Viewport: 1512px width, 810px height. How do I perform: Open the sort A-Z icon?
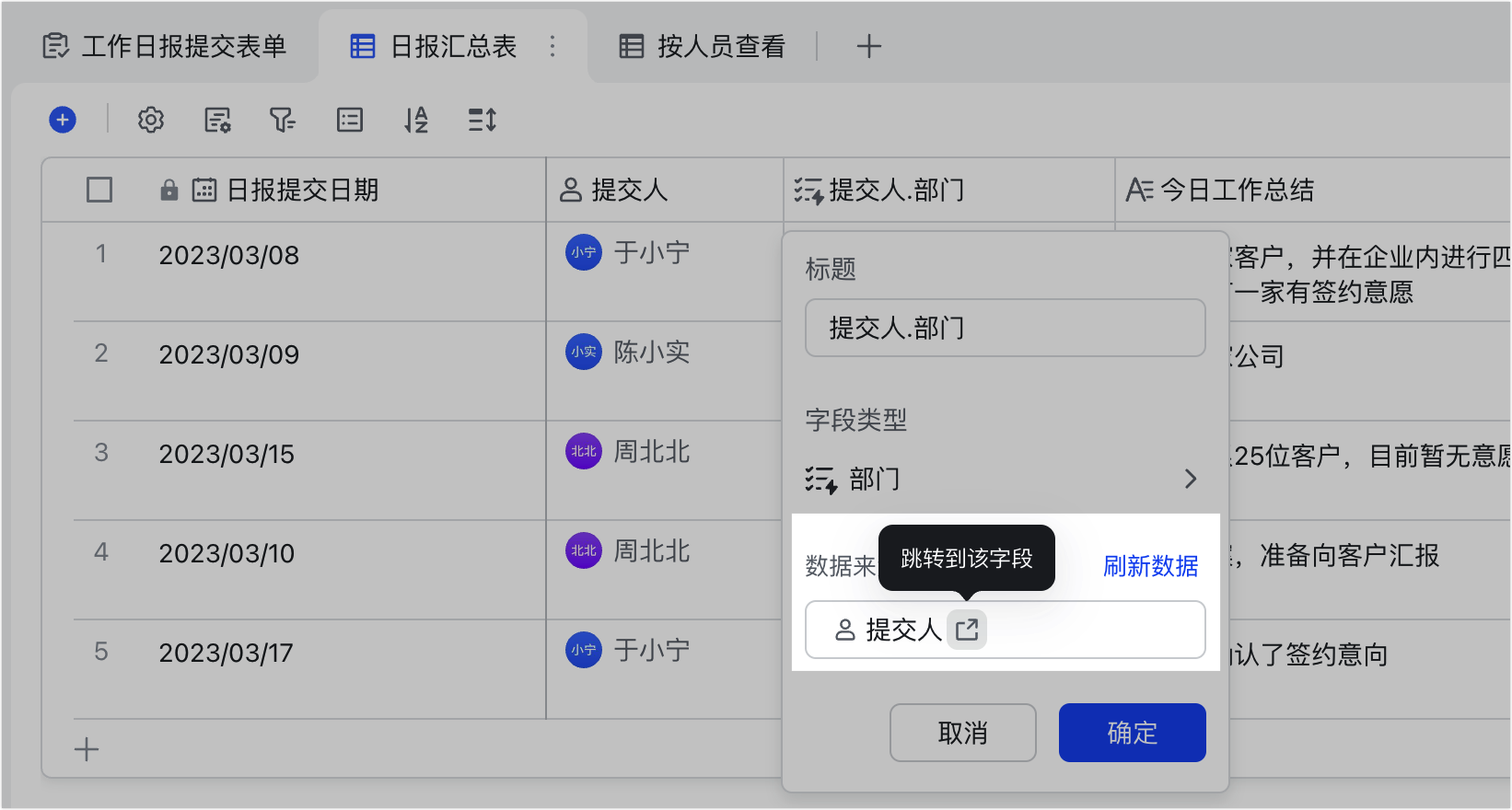[416, 120]
